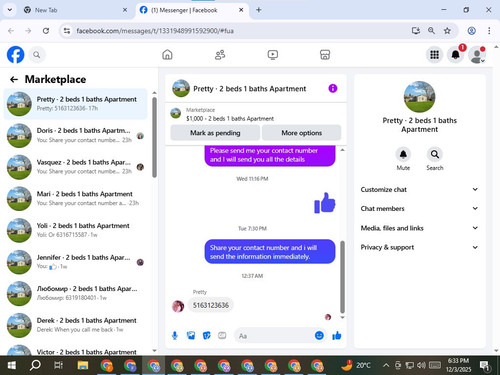Open conversation info purple icon
This screenshot has height=375, width=500.
tap(333, 88)
